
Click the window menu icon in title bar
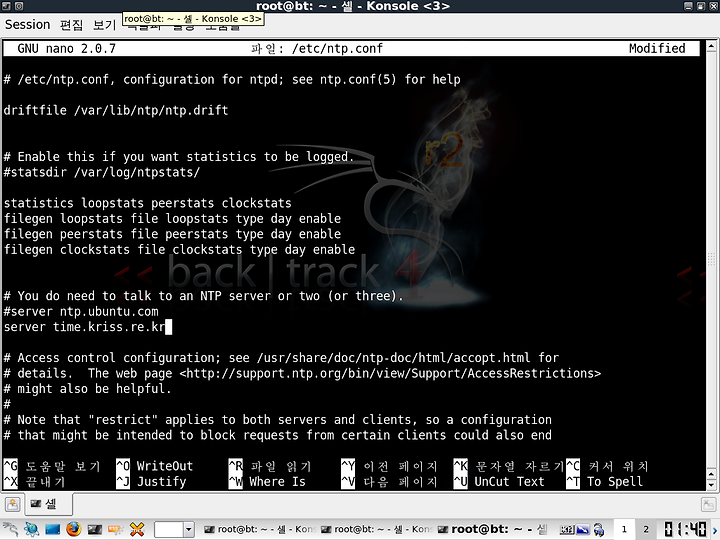[6, 6]
